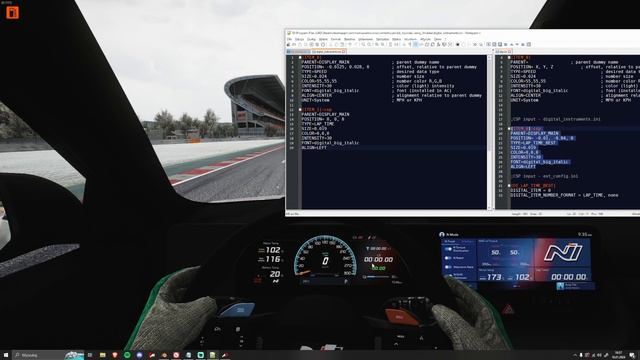Open the Edycja menu
The image size is (640, 360).
click(x=299, y=39)
